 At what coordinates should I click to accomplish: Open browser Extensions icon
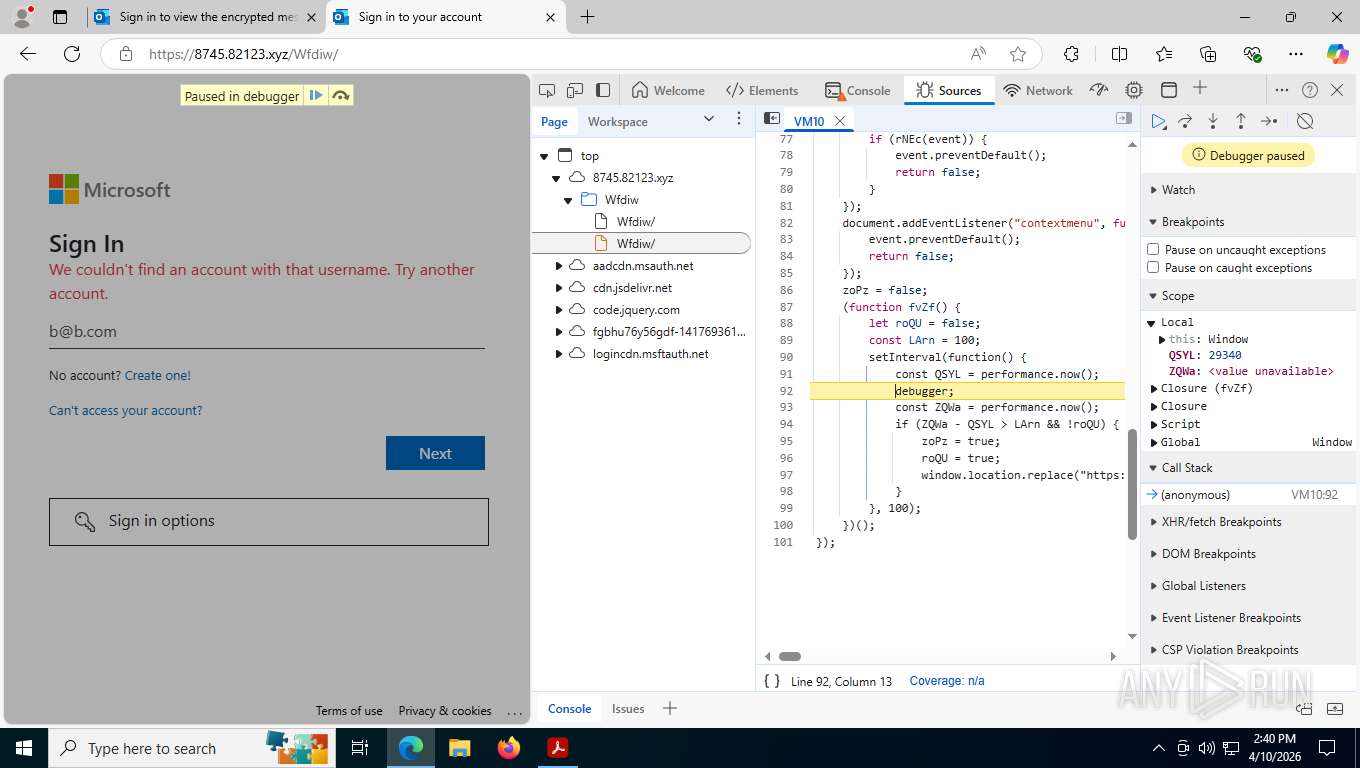[1071, 54]
